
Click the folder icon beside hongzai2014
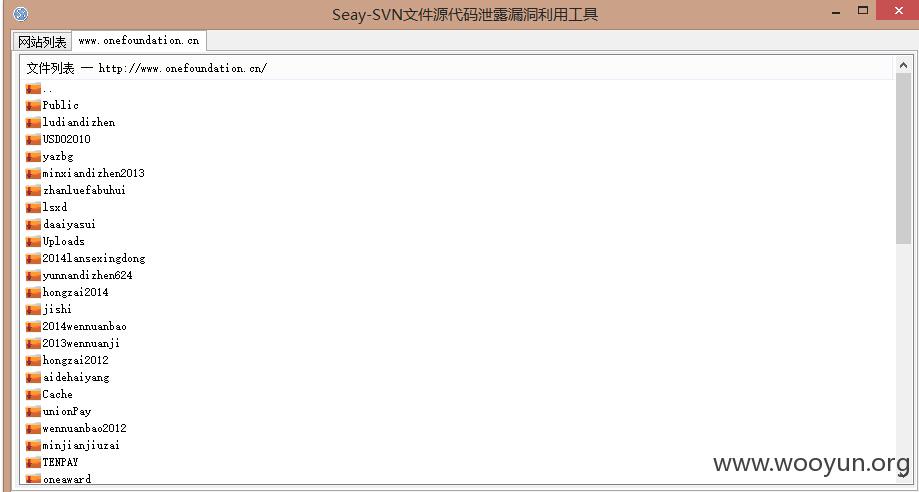pos(33,293)
